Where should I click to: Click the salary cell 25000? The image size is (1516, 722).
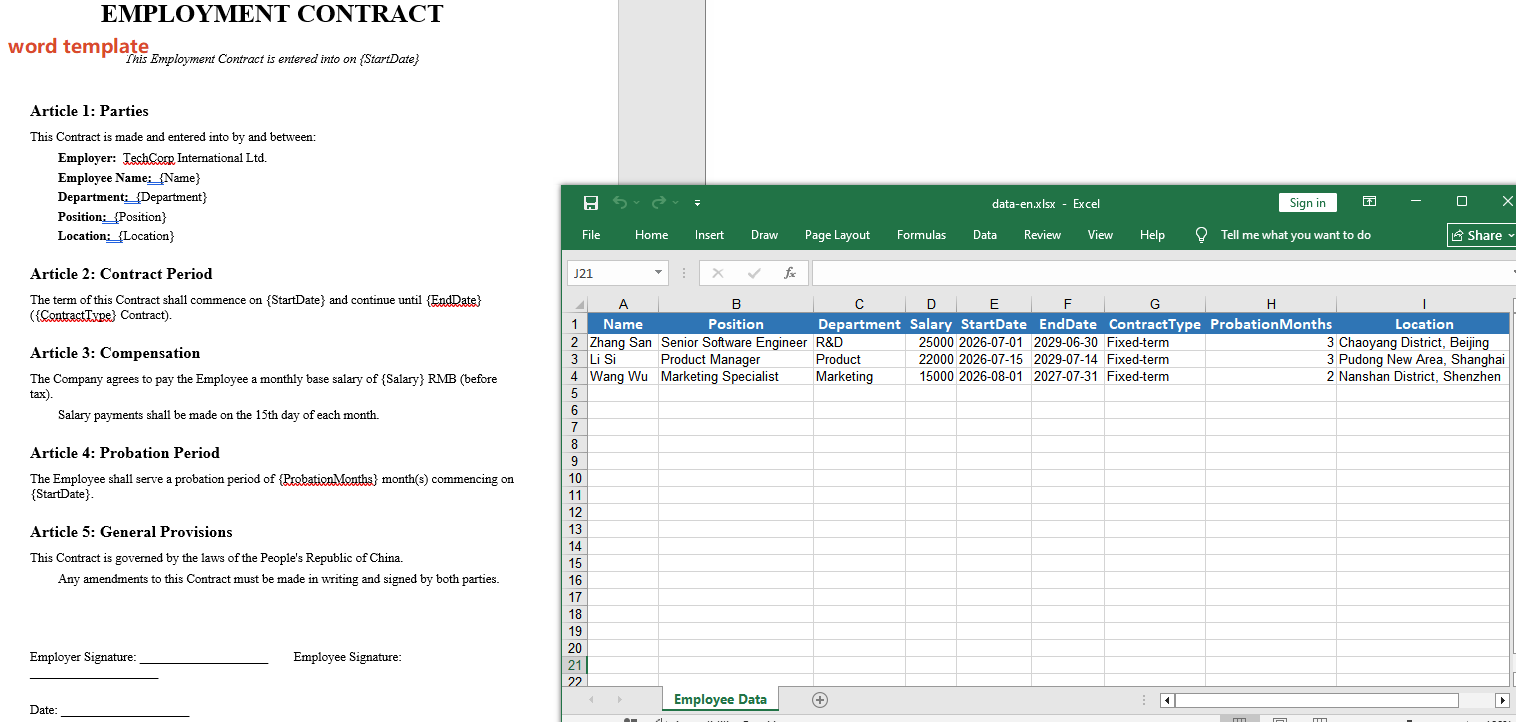(931, 342)
